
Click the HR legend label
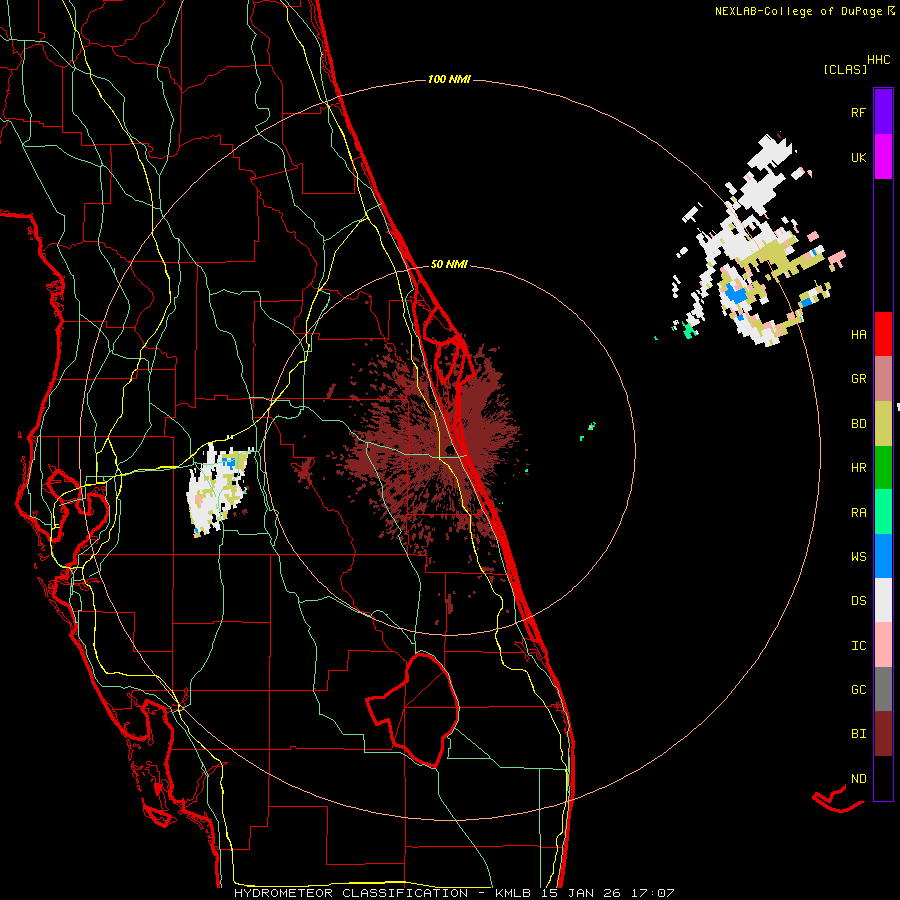(x=858, y=468)
